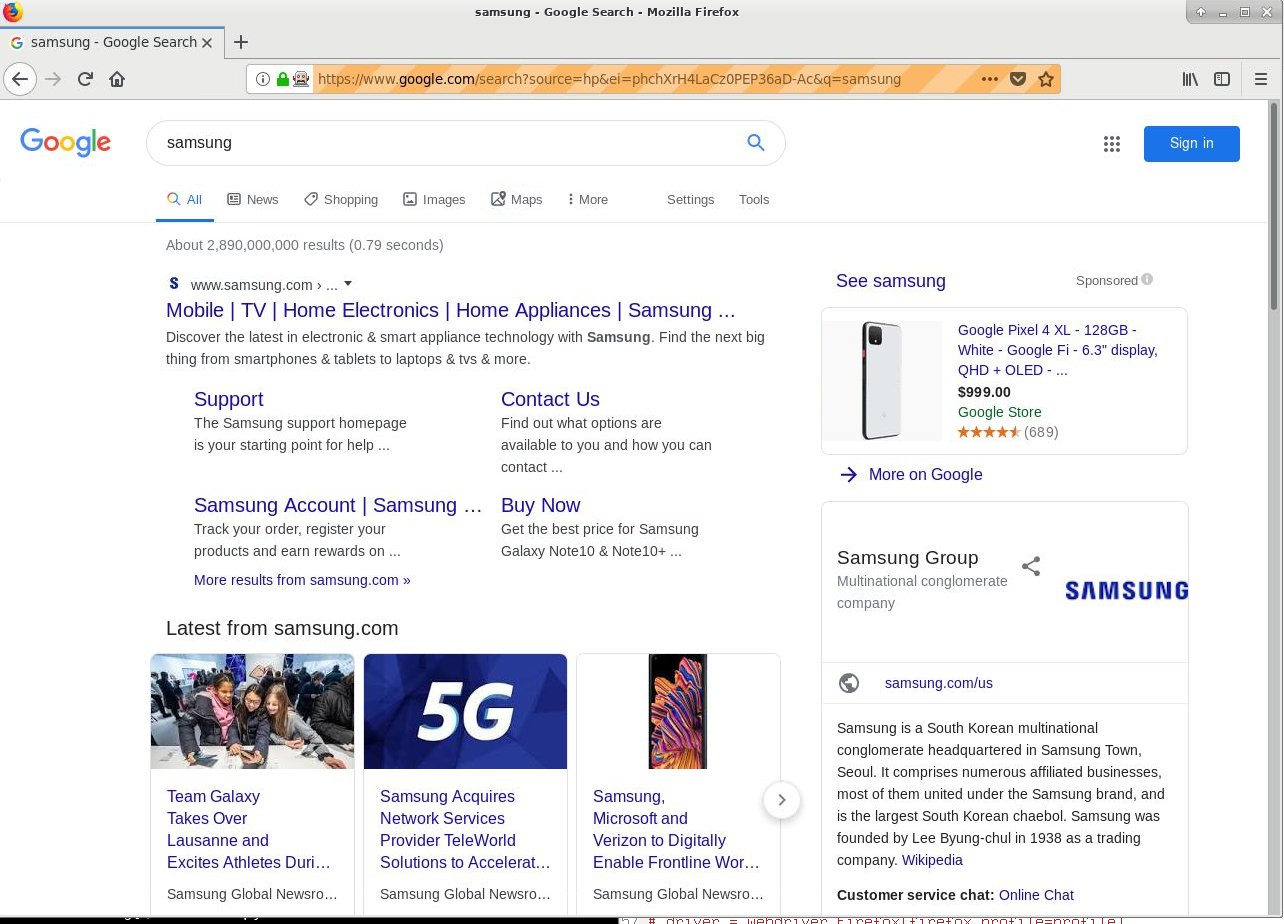1284x924 pixels.
Task: Switch to the Shopping tab
Action: pos(341,200)
